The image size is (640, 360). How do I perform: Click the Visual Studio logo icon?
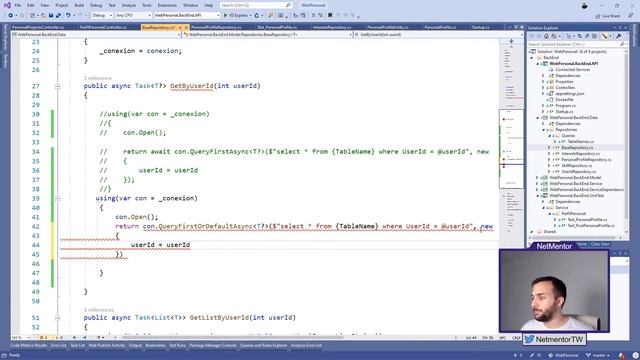pyautogui.click(x=7, y=5)
